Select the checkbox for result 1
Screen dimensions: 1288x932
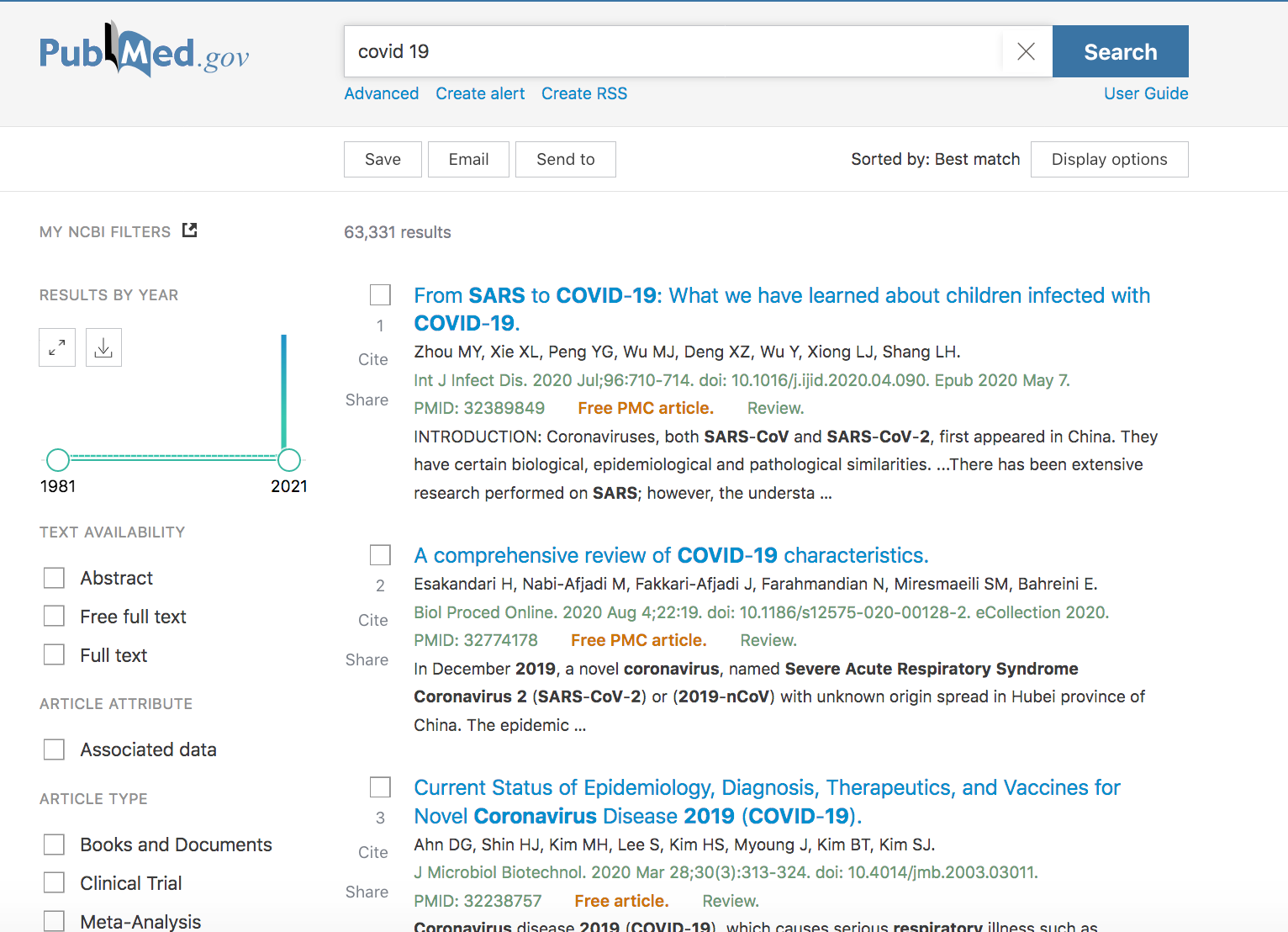[x=380, y=295]
